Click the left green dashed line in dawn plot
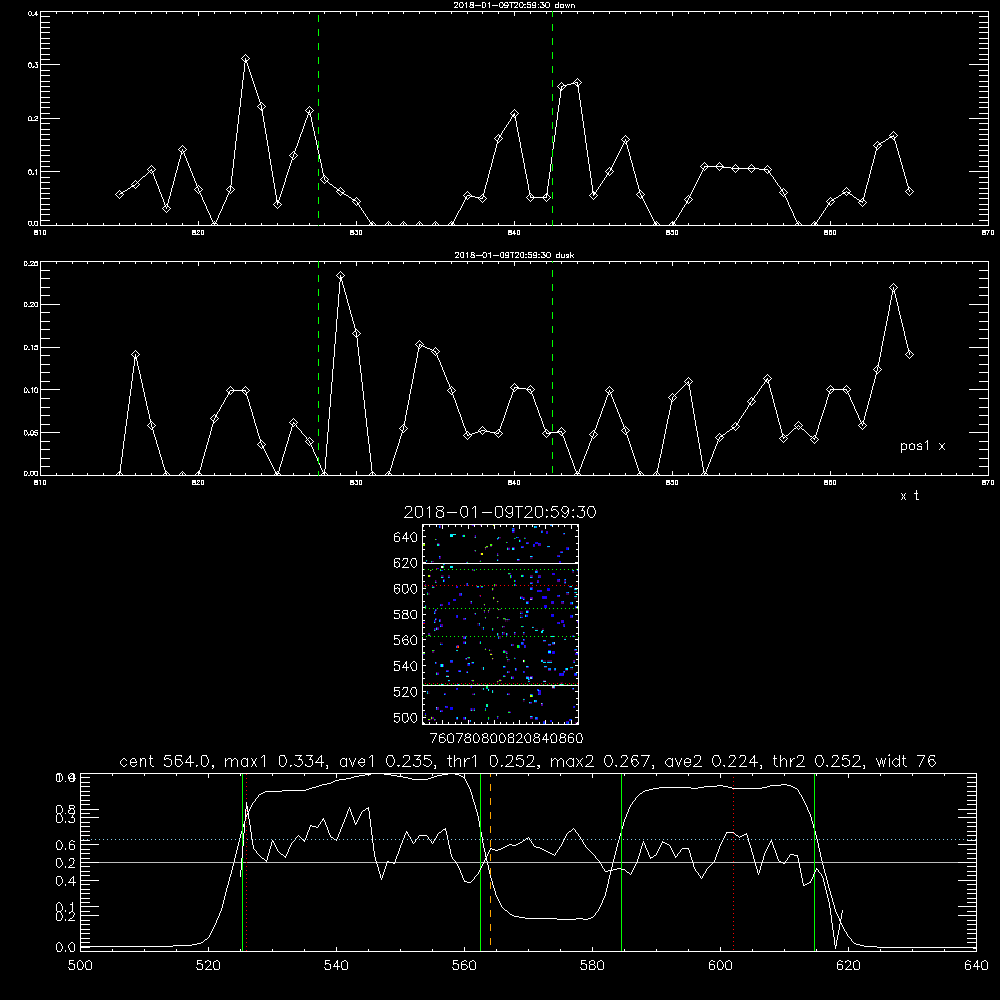This screenshot has height=1000, width=1000. [318, 118]
